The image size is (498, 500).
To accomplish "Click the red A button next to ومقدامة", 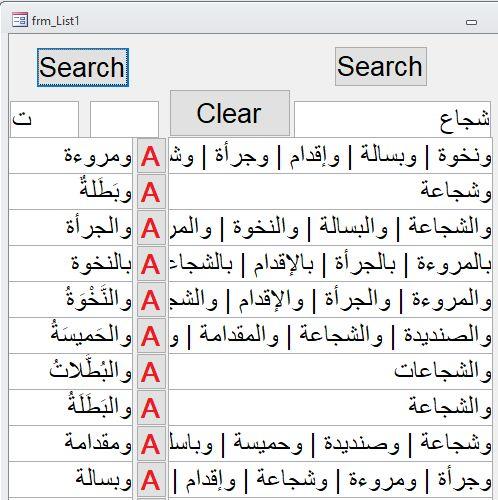I will click(x=151, y=444).
